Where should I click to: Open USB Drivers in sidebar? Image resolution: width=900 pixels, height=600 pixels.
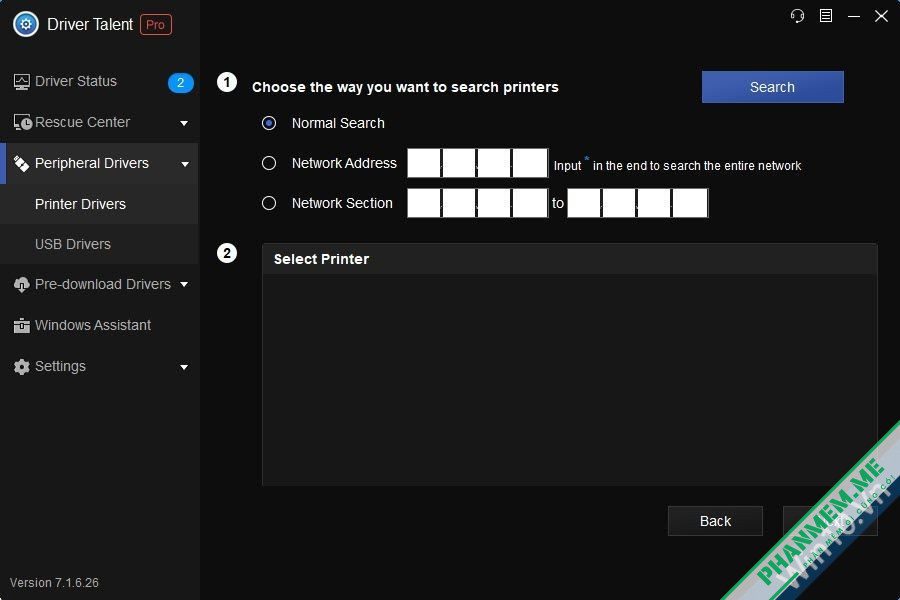pos(99,244)
